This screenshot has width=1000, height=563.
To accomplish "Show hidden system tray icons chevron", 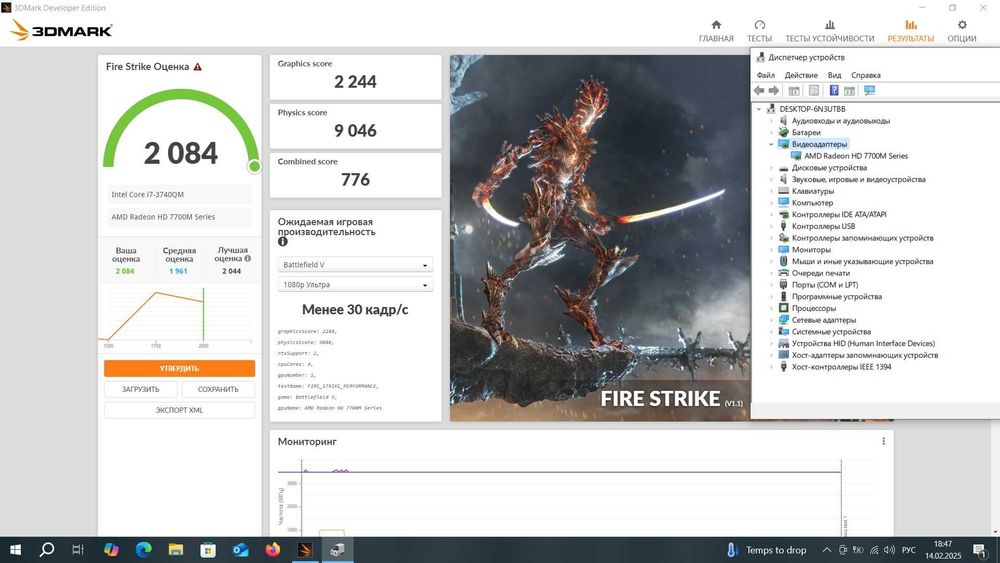I will click(x=827, y=550).
